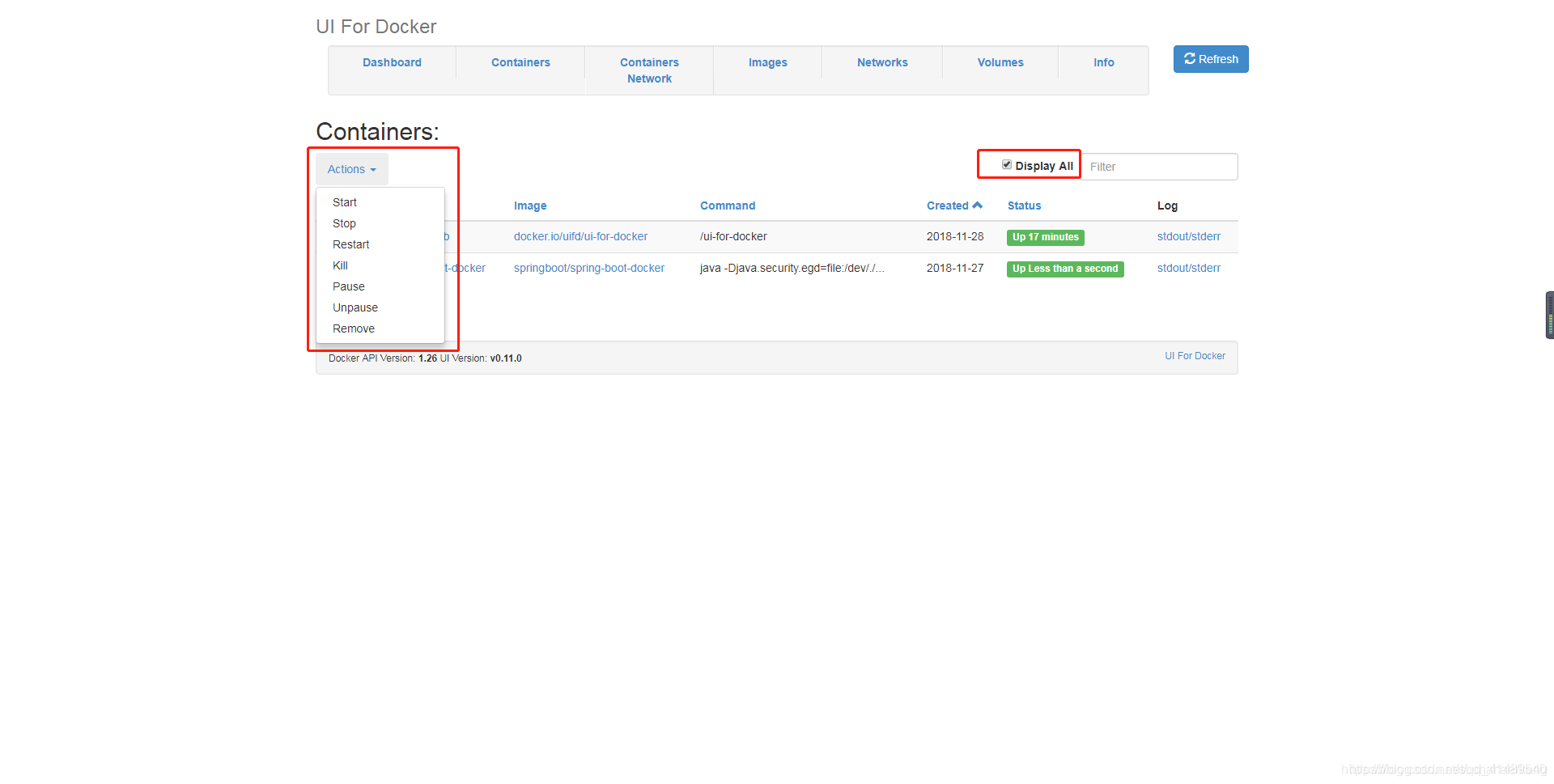View stdout/stderr log for spring-boot-docker row
Viewport: 1554px width, 784px height.
pos(1189,268)
